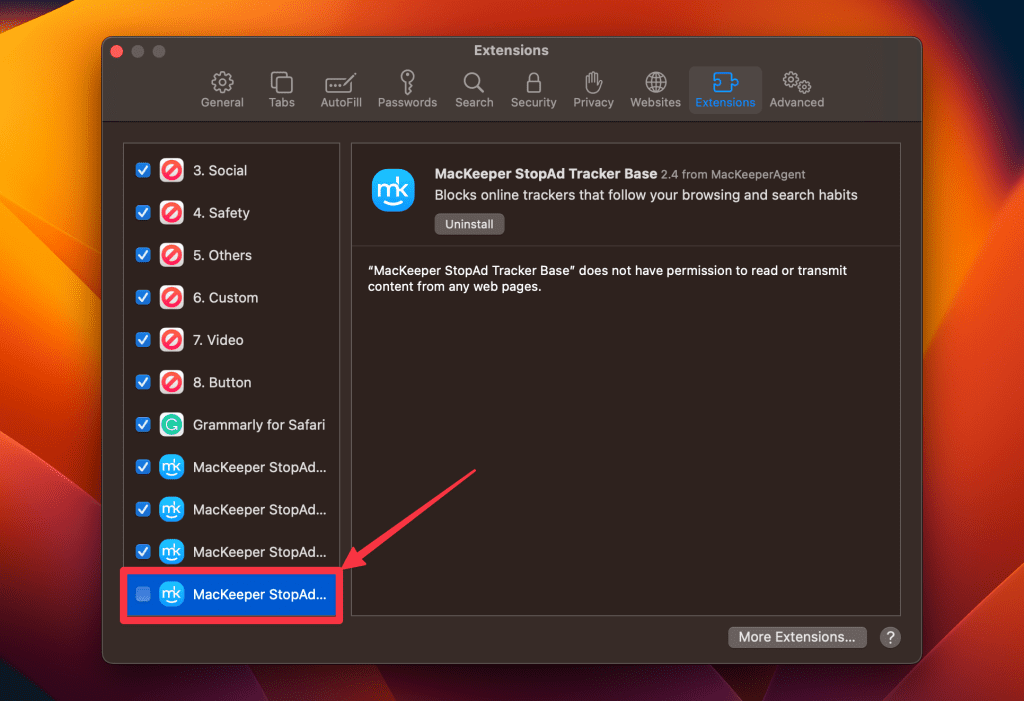Select the 5. Others list entry

(x=232, y=255)
